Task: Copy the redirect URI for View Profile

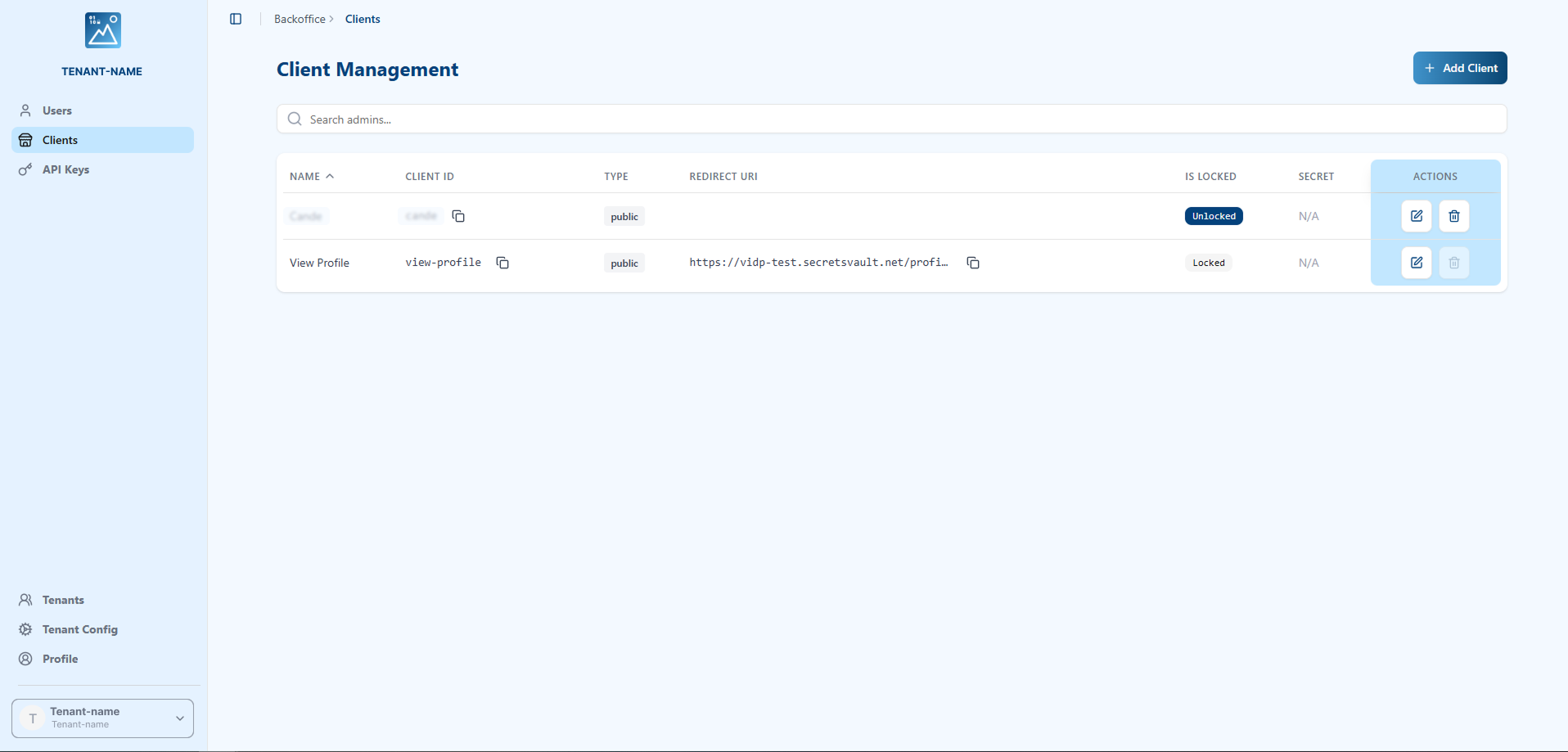Action: click(x=973, y=263)
